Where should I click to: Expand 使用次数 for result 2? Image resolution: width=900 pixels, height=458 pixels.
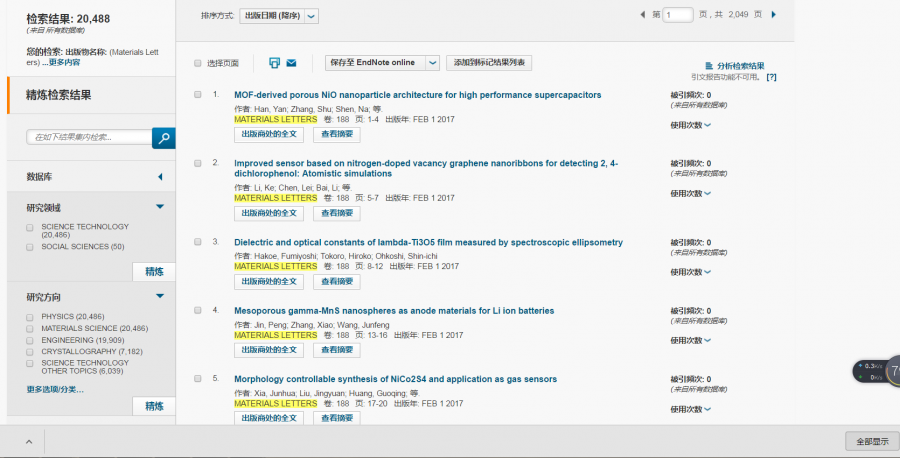[x=690, y=193]
